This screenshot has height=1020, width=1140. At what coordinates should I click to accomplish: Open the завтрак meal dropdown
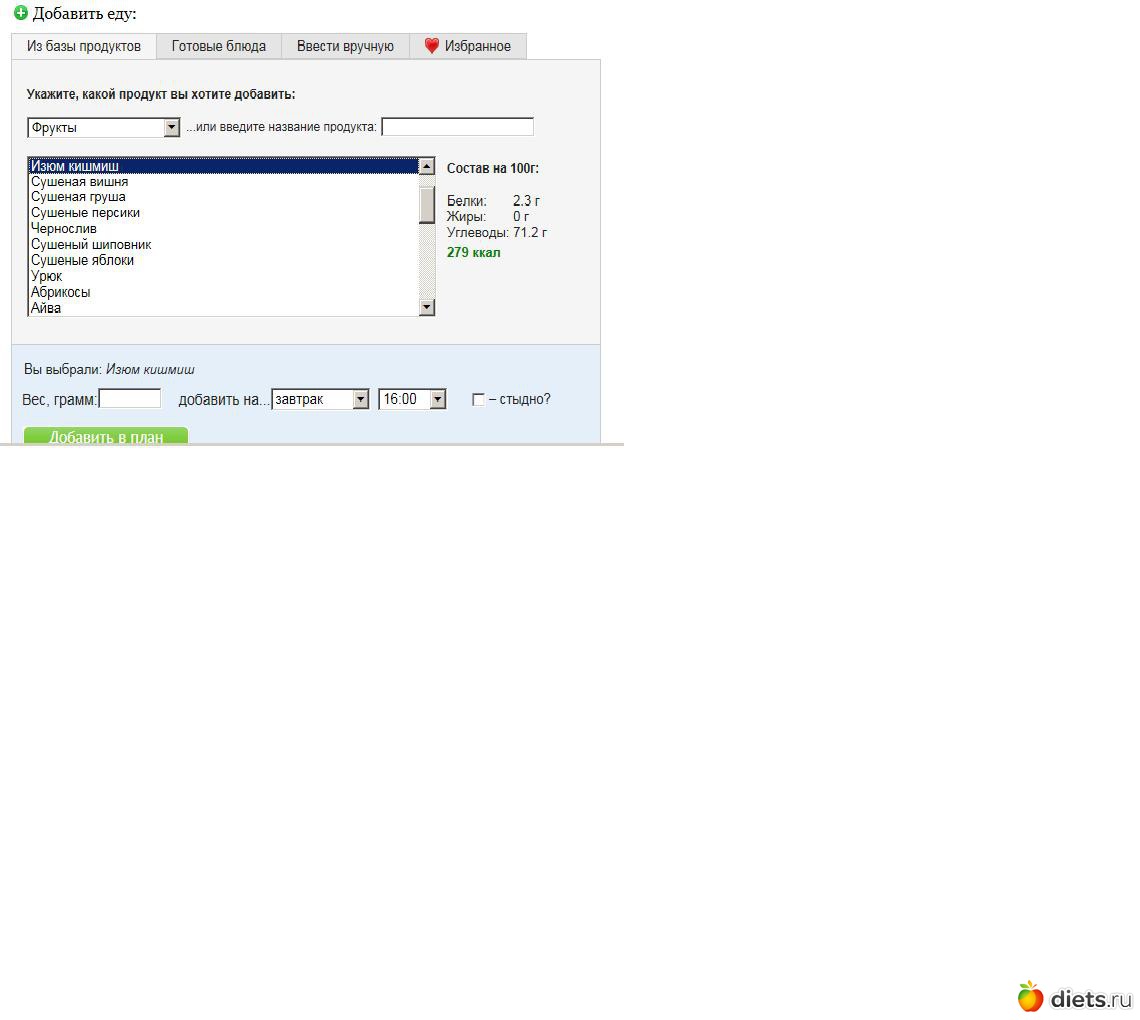360,399
